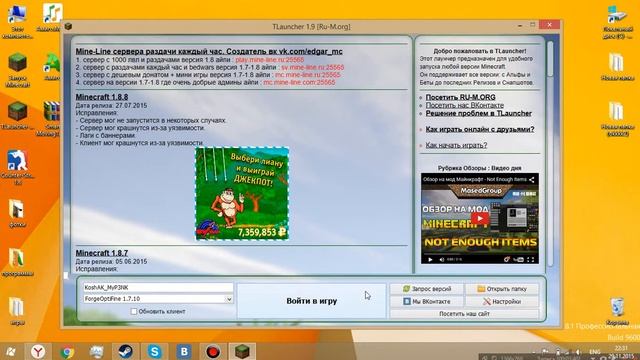Click the username field containing KoshAK_MyP3NK
The height and width of the screenshot is (360, 640).
pos(158,287)
